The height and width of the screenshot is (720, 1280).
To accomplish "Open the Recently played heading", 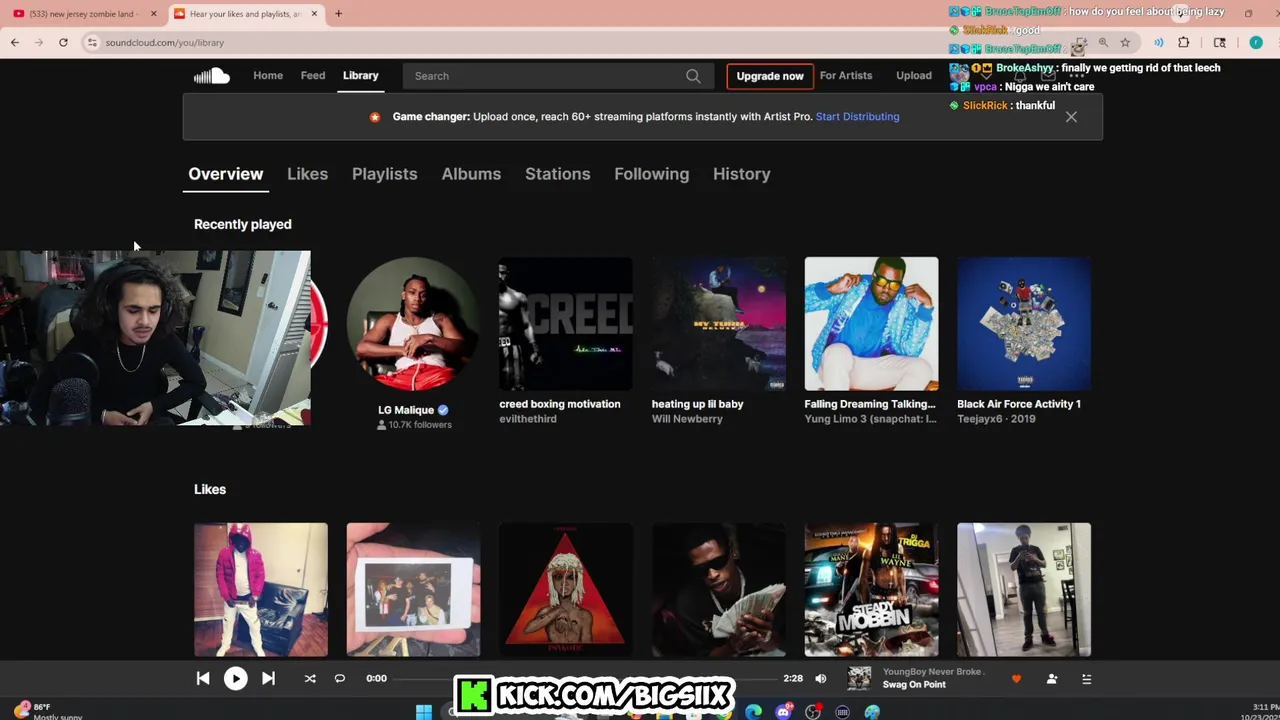I will [x=243, y=225].
